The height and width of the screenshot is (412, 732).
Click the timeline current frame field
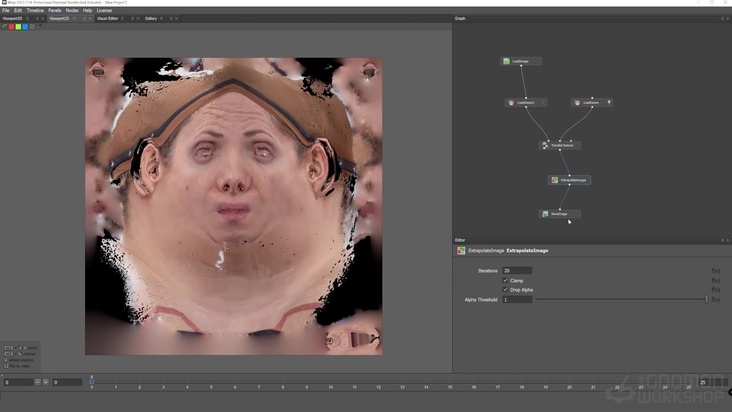[67, 382]
